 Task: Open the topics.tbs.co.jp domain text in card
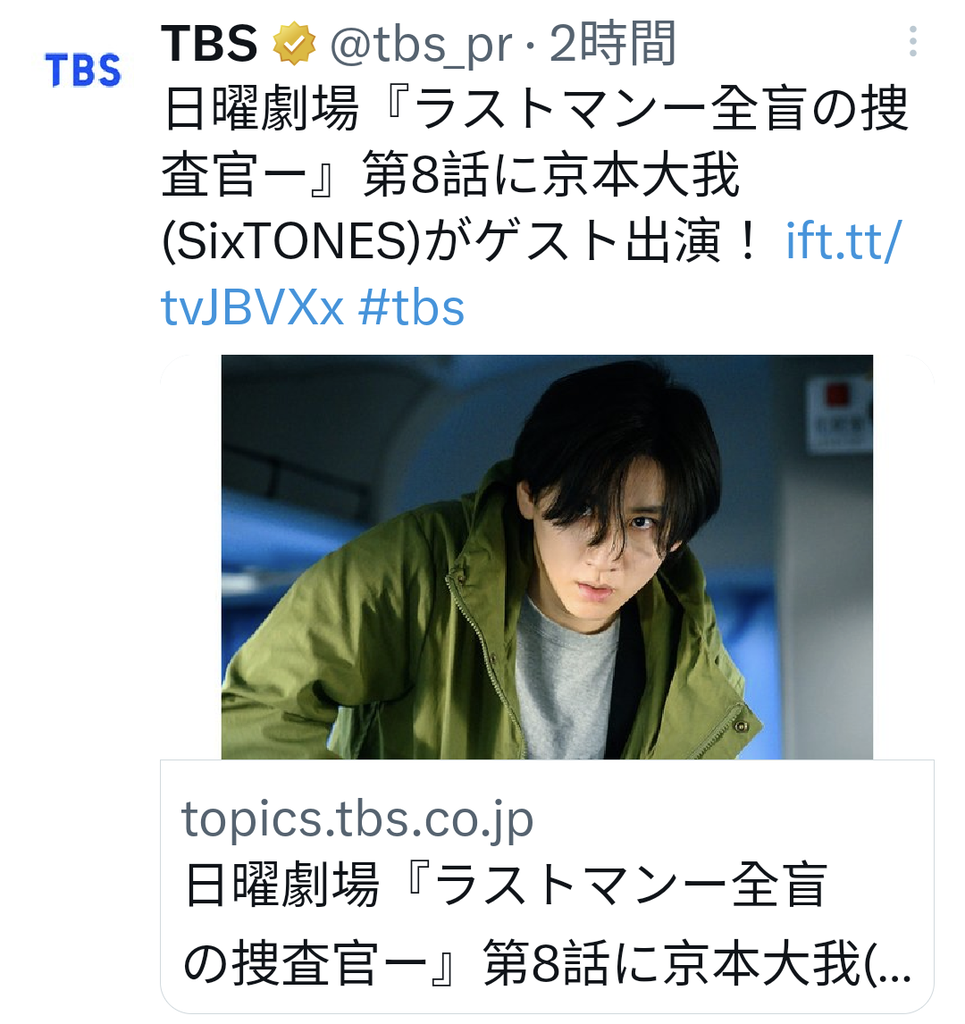(x=357, y=817)
